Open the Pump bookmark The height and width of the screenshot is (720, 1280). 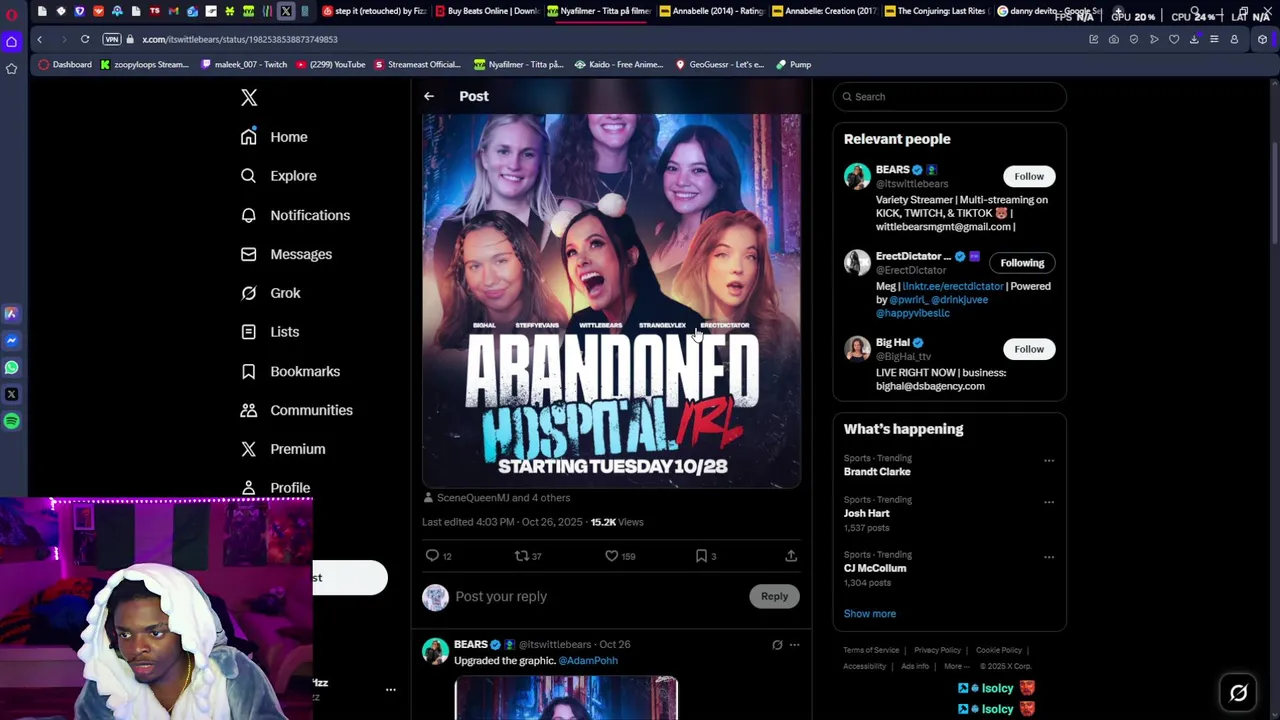point(793,64)
